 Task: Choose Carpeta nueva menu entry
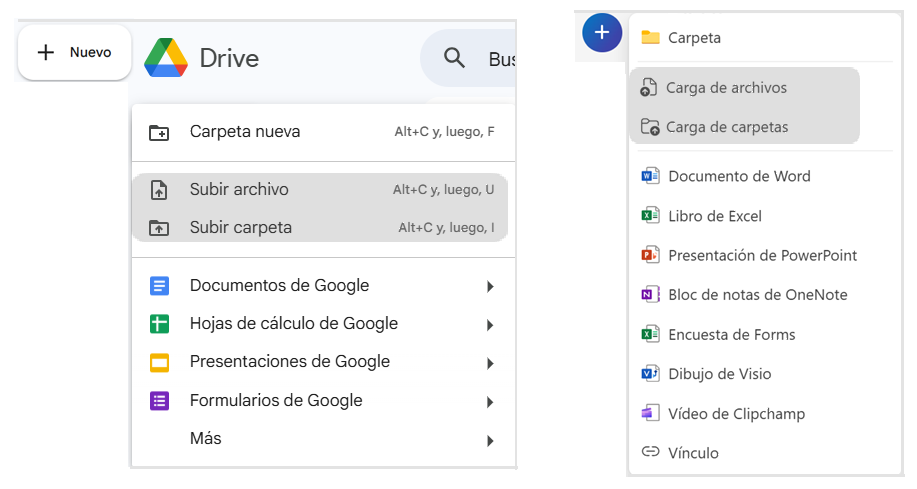click(x=244, y=132)
